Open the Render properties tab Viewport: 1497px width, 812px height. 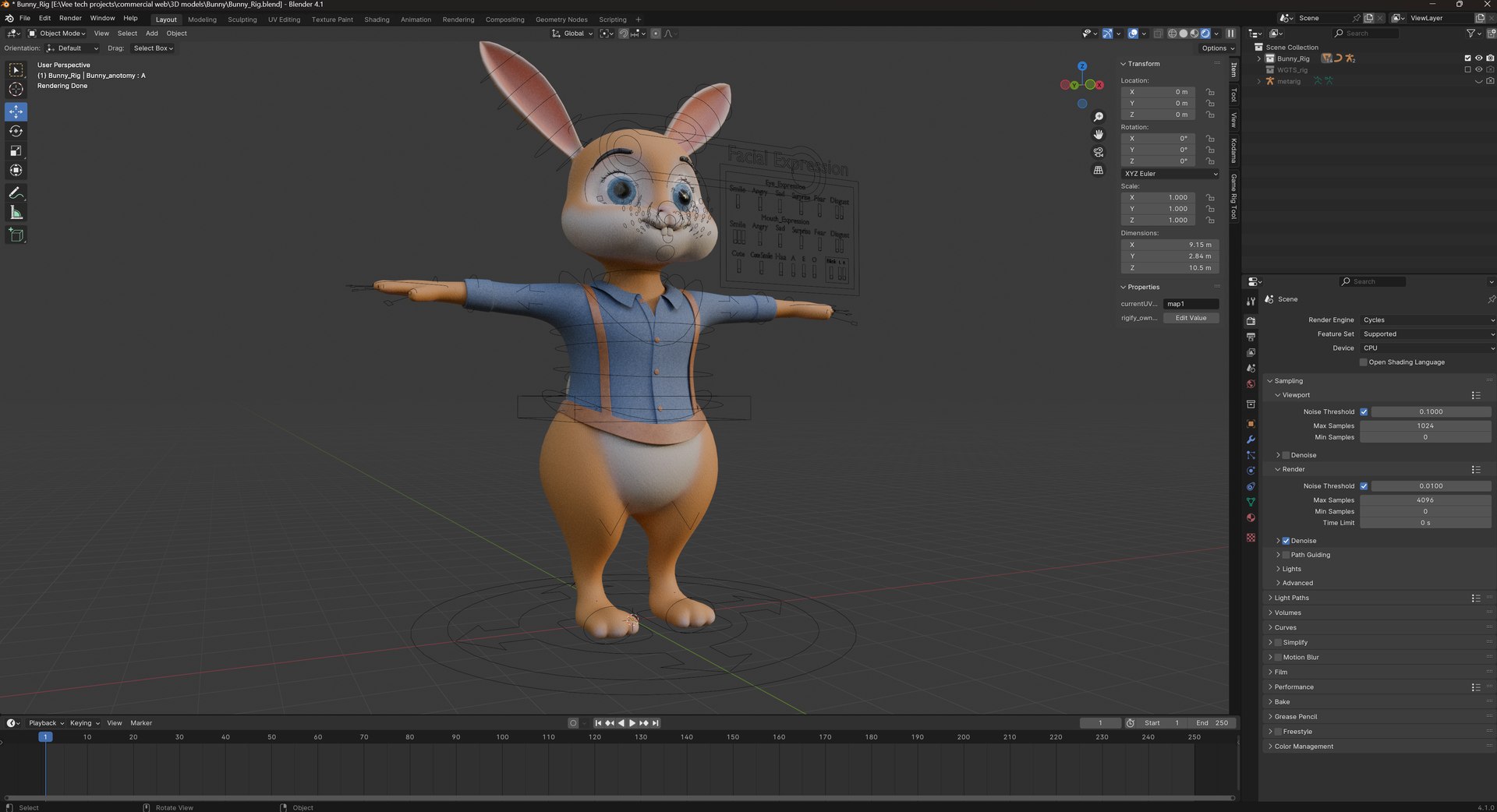(1251, 320)
